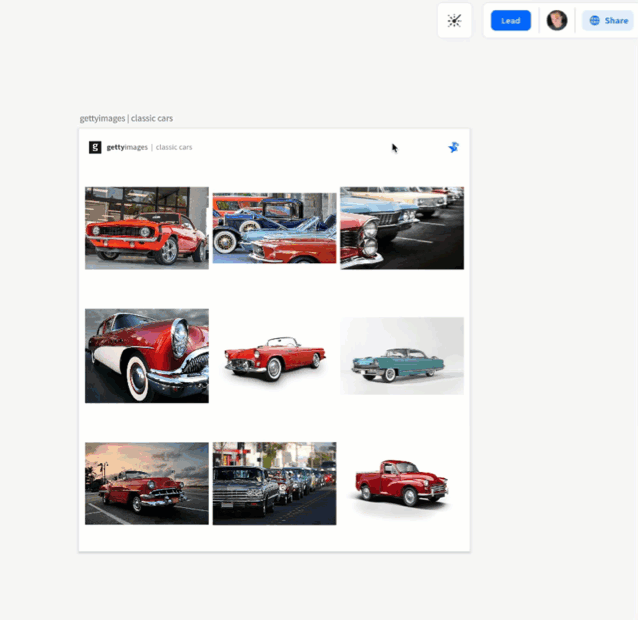Image resolution: width=638 pixels, height=620 pixels.
Task: Open the teal classic sedan photo
Action: 402,356
